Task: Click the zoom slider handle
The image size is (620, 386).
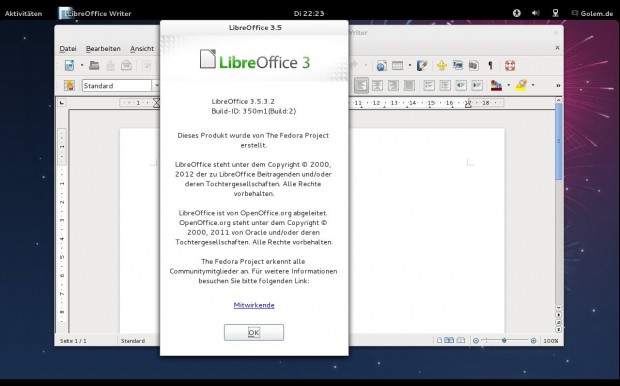Action: (504, 341)
